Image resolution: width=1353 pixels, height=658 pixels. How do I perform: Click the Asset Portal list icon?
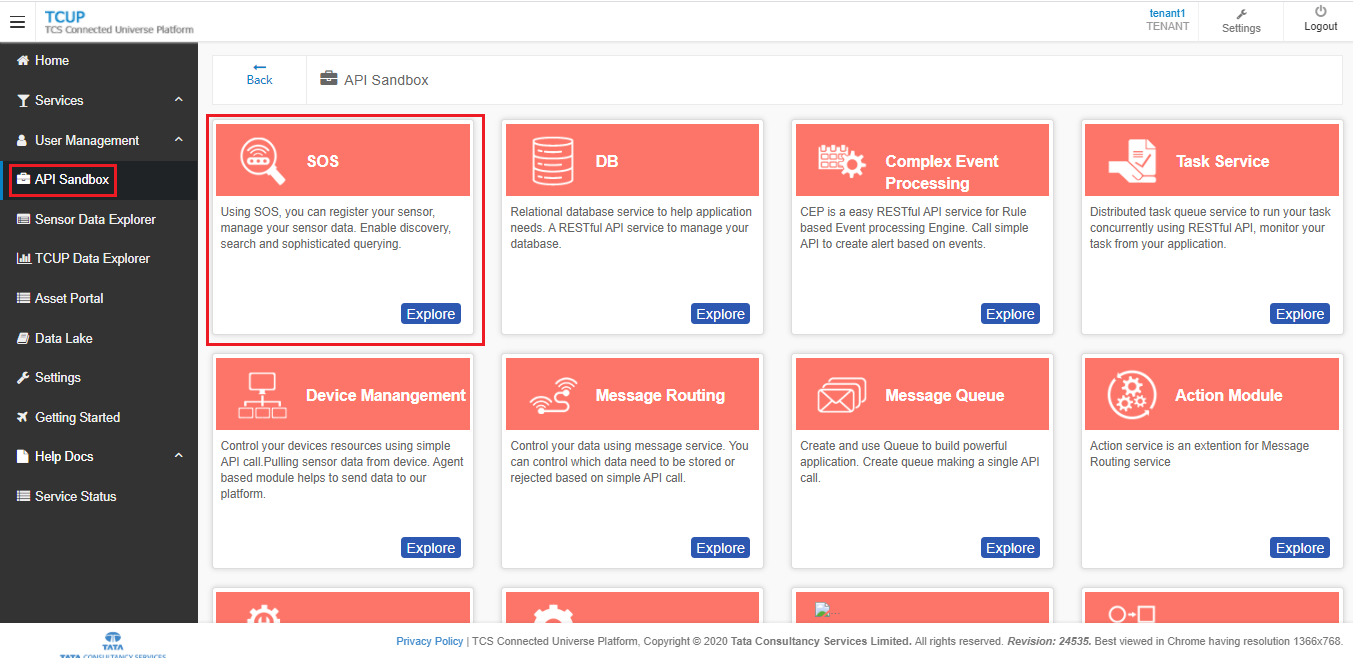(x=25, y=298)
